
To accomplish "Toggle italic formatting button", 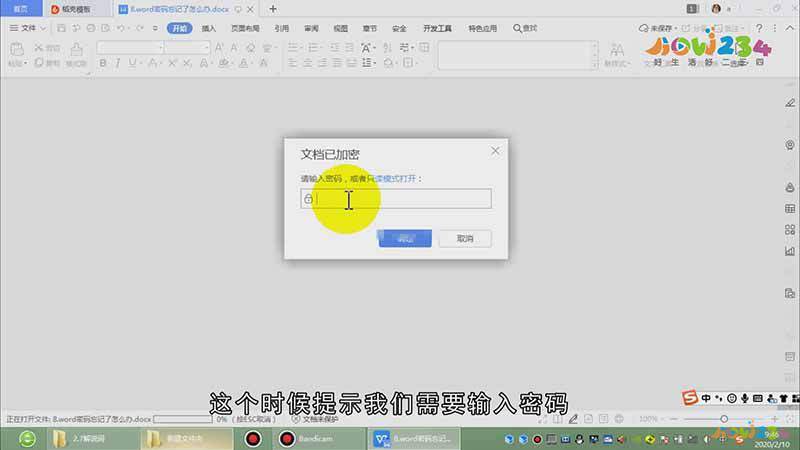I will [x=118, y=63].
